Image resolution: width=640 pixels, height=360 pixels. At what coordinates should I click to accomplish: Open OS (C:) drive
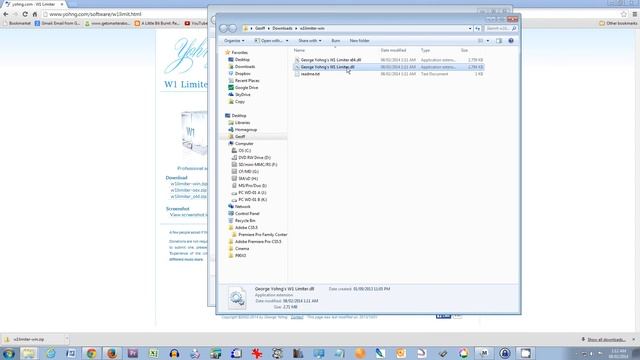point(244,150)
